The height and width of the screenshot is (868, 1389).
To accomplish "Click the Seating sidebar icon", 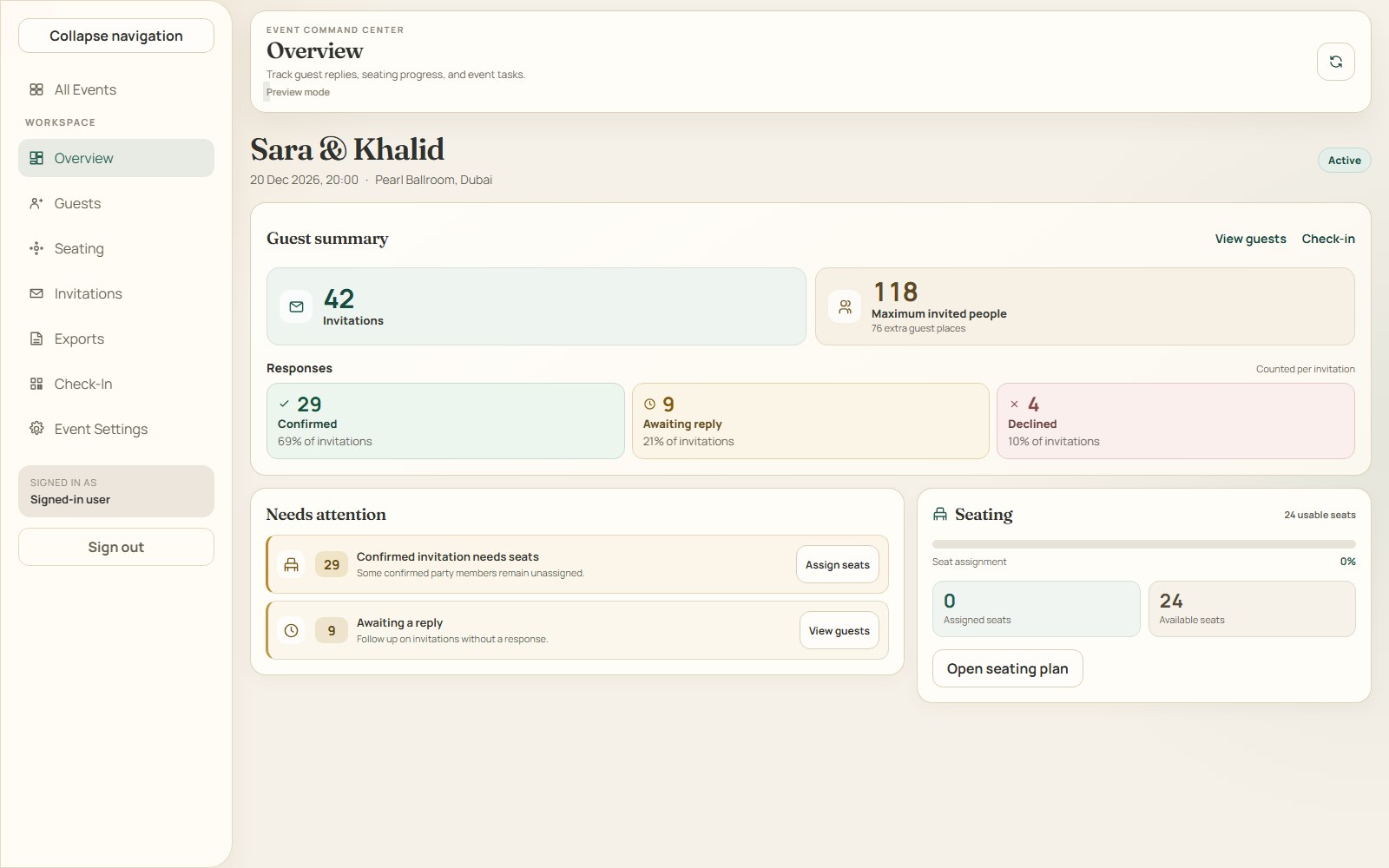I will point(36,248).
